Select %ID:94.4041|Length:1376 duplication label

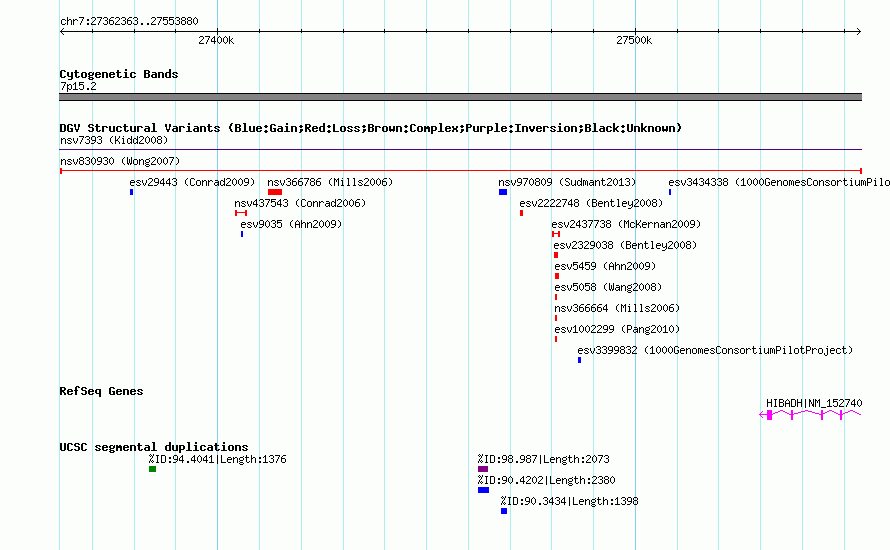217,459
